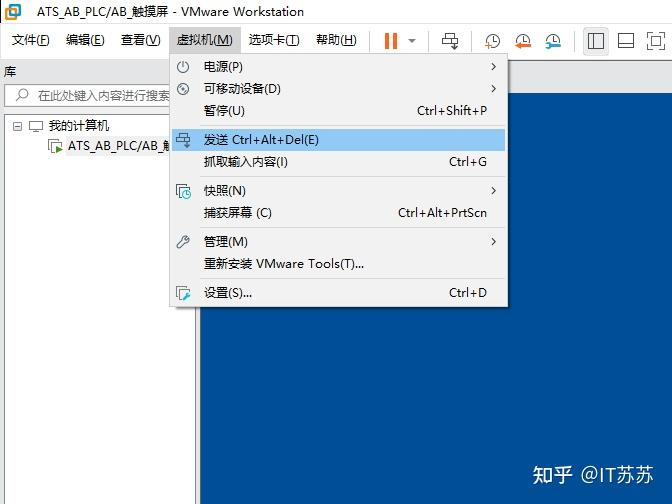This screenshot has height=504, width=672.
Task: Click the Take Snapshot clock icon
Action: tap(492, 41)
